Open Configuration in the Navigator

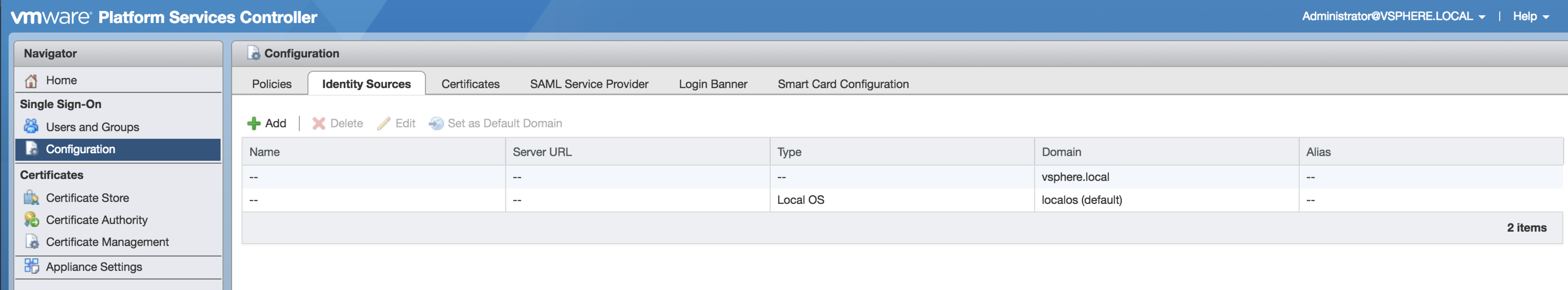(x=80, y=149)
